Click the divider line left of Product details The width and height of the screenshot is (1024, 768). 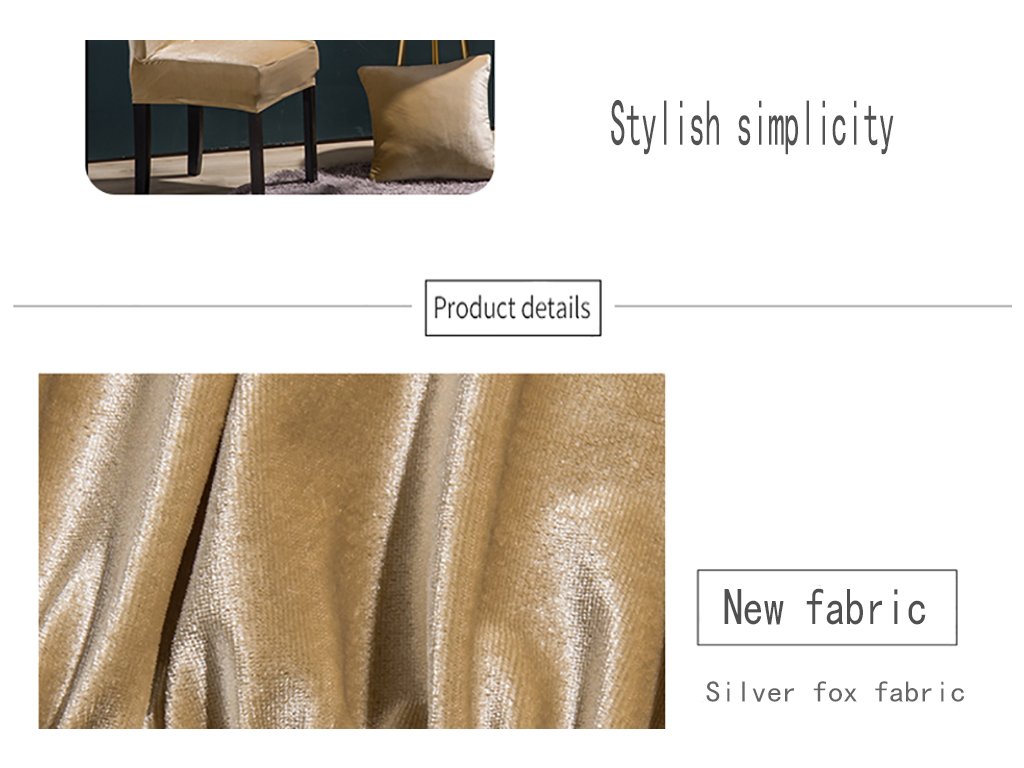[x=213, y=306]
